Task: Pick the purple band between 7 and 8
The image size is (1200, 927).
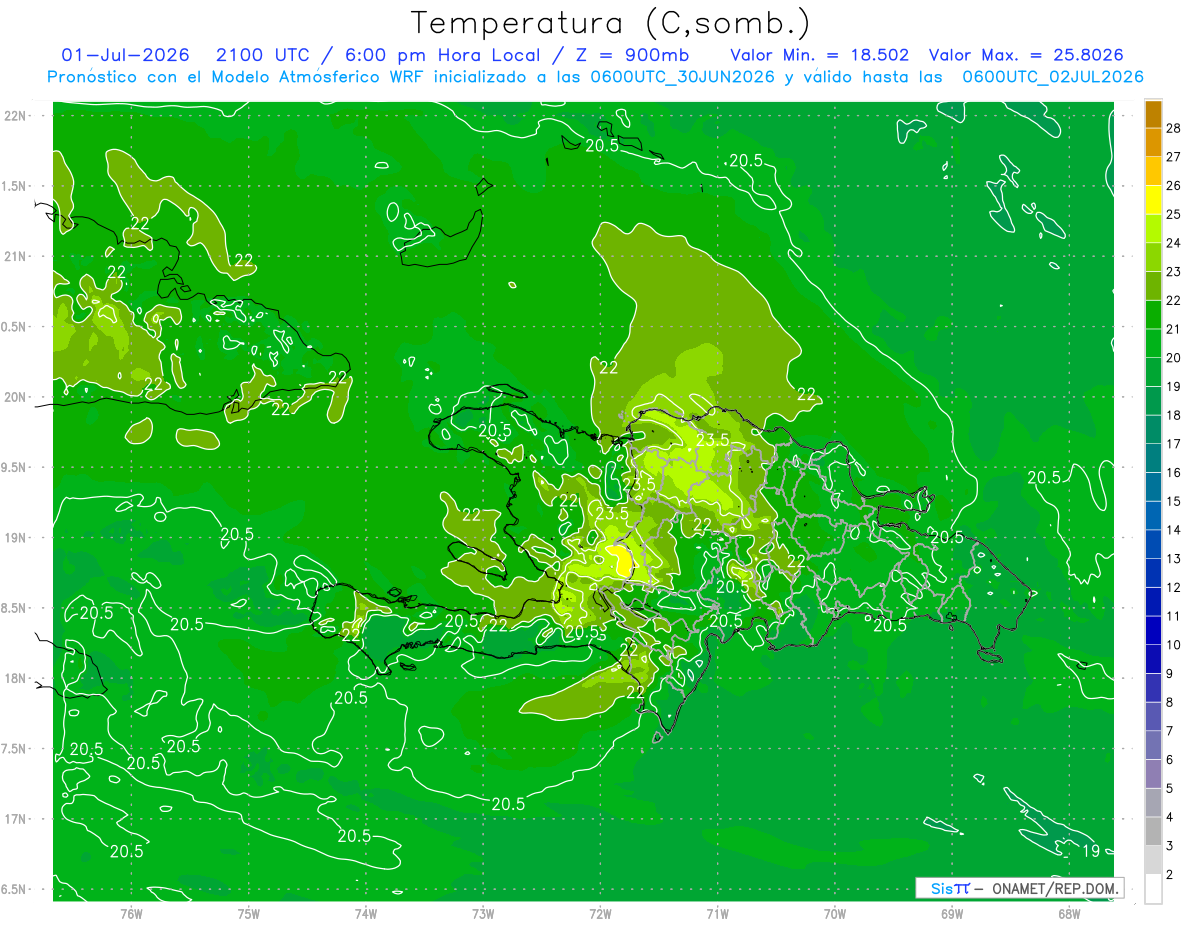Action: click(x=1153, y=718)
